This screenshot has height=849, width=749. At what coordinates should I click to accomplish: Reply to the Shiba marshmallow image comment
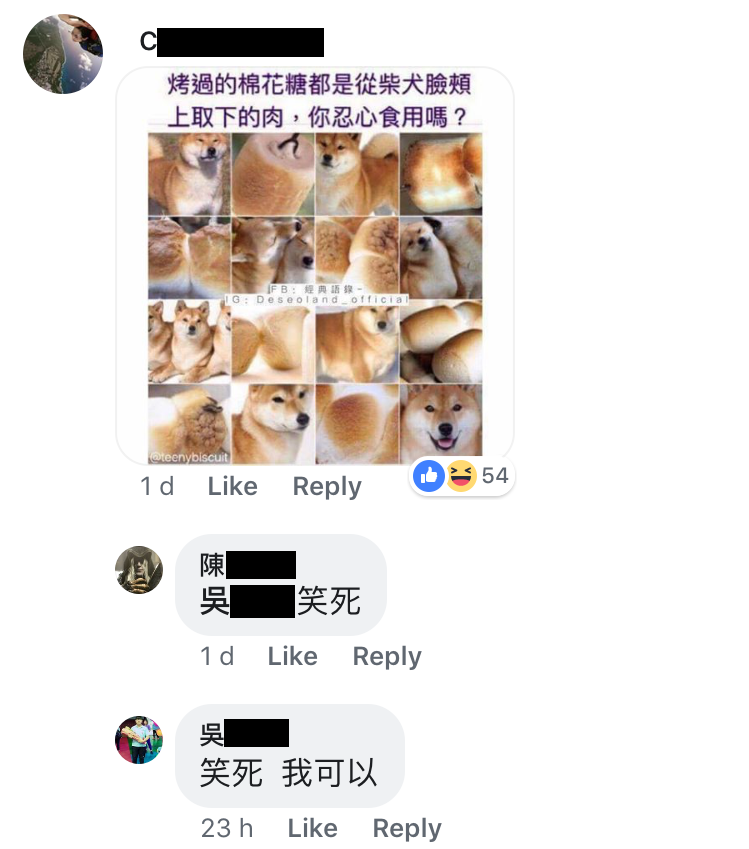[327, 486]
